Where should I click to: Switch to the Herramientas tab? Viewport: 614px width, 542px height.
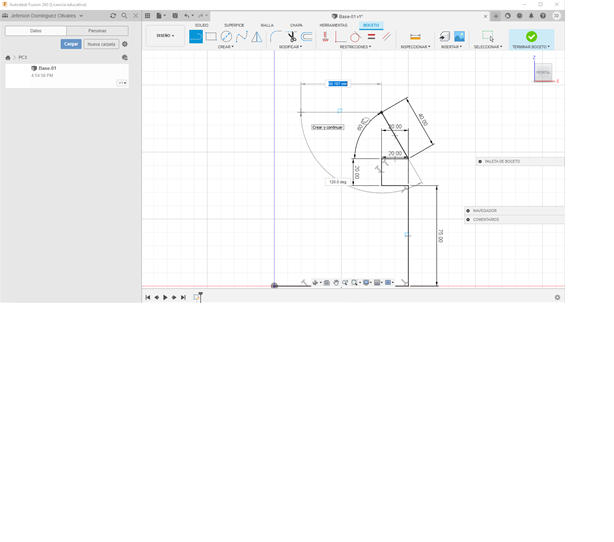click(x=333, y=25)
